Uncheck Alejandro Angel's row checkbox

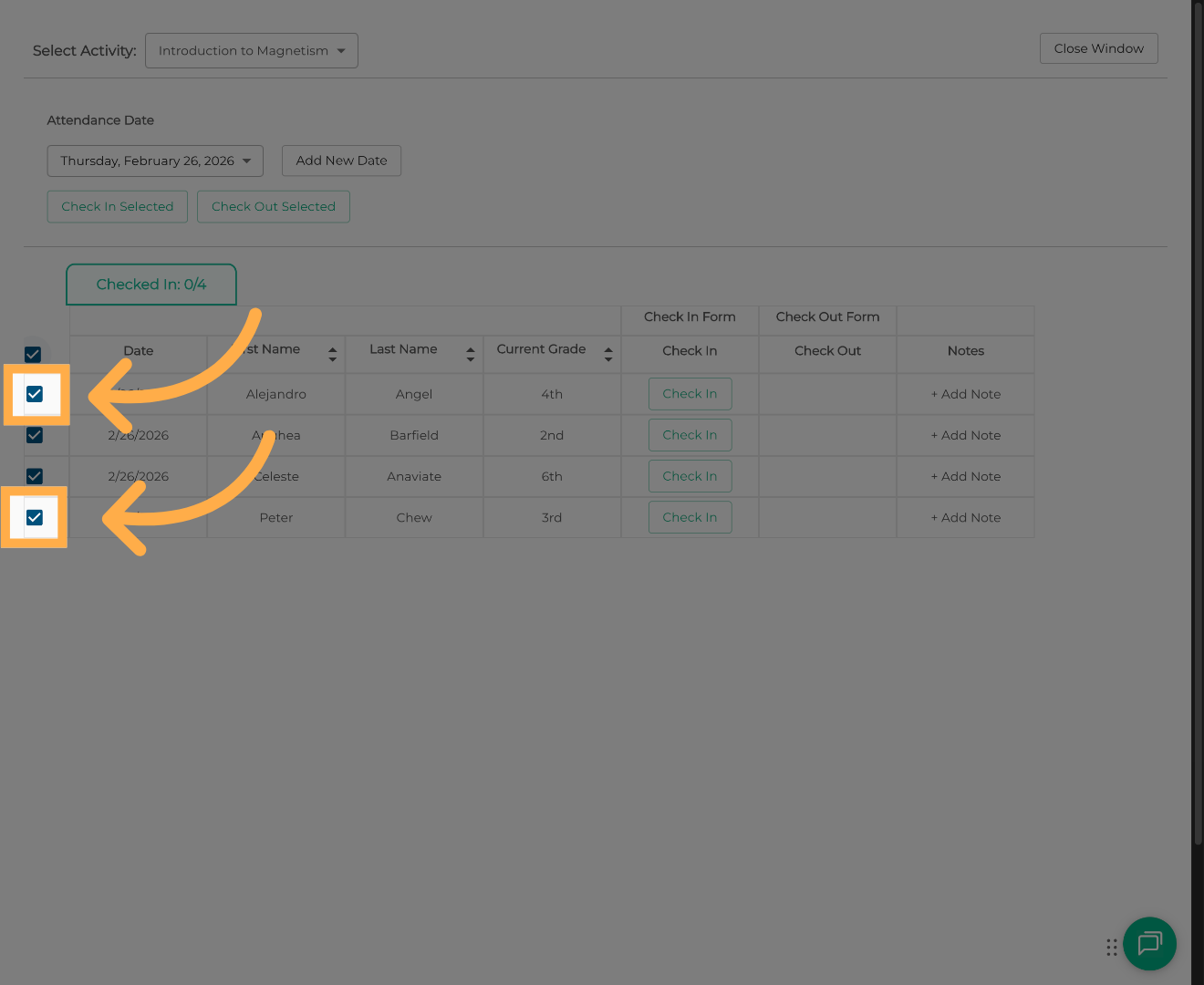tap(35, 394)
